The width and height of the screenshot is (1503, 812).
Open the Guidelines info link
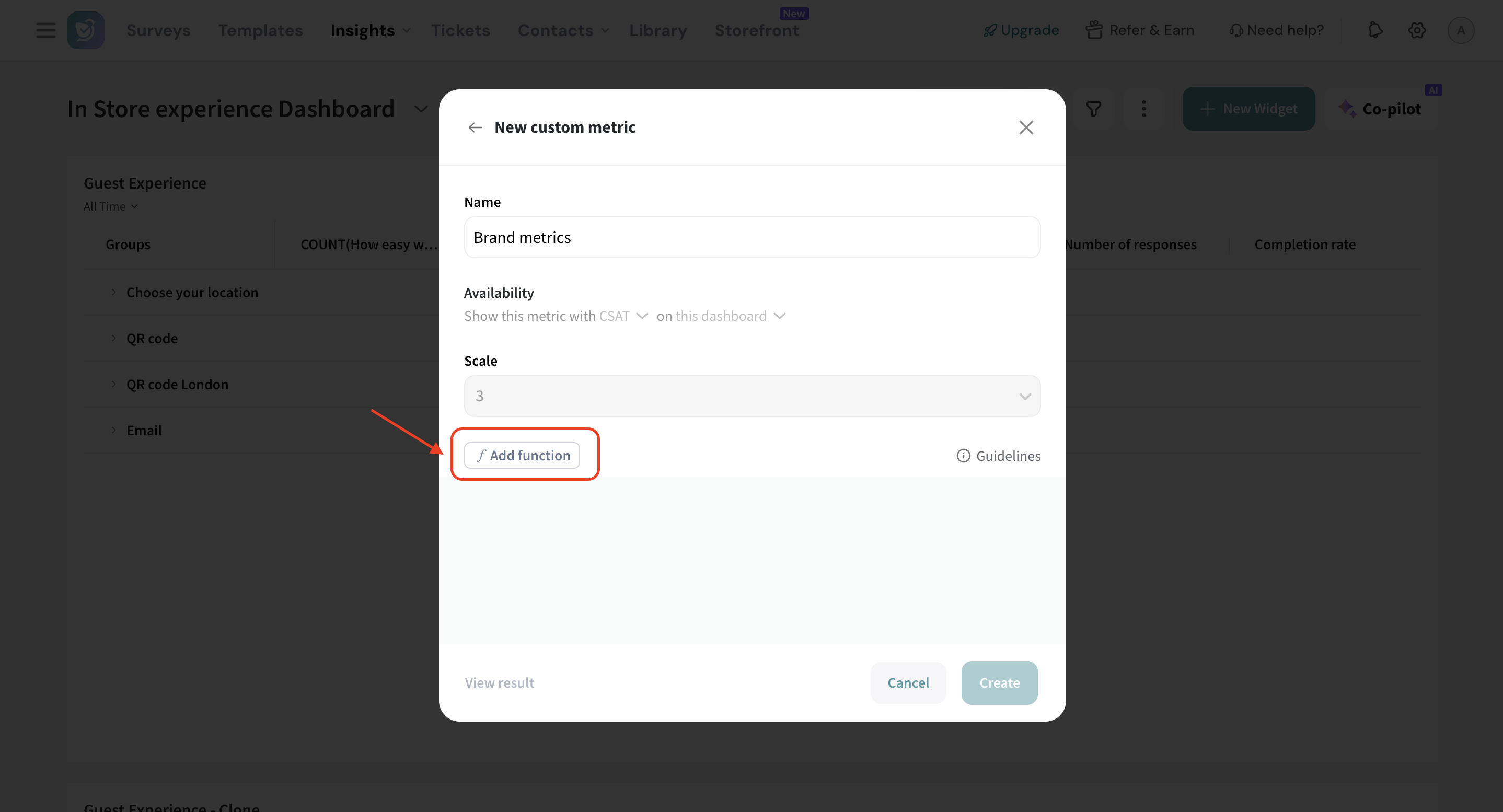click(998, 456)
